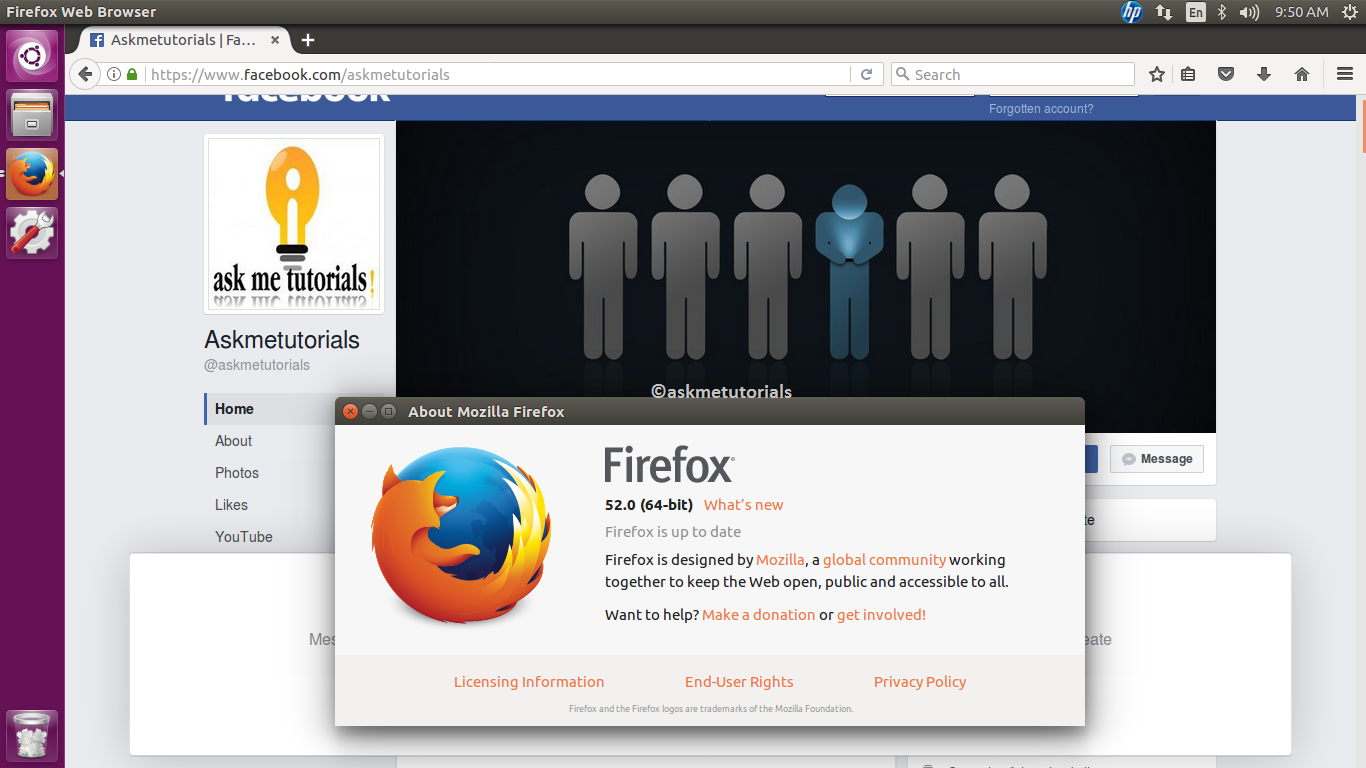This screenshot has height=768, width=1366.
Task: Click the Message button
Action: click(1157, 459)
